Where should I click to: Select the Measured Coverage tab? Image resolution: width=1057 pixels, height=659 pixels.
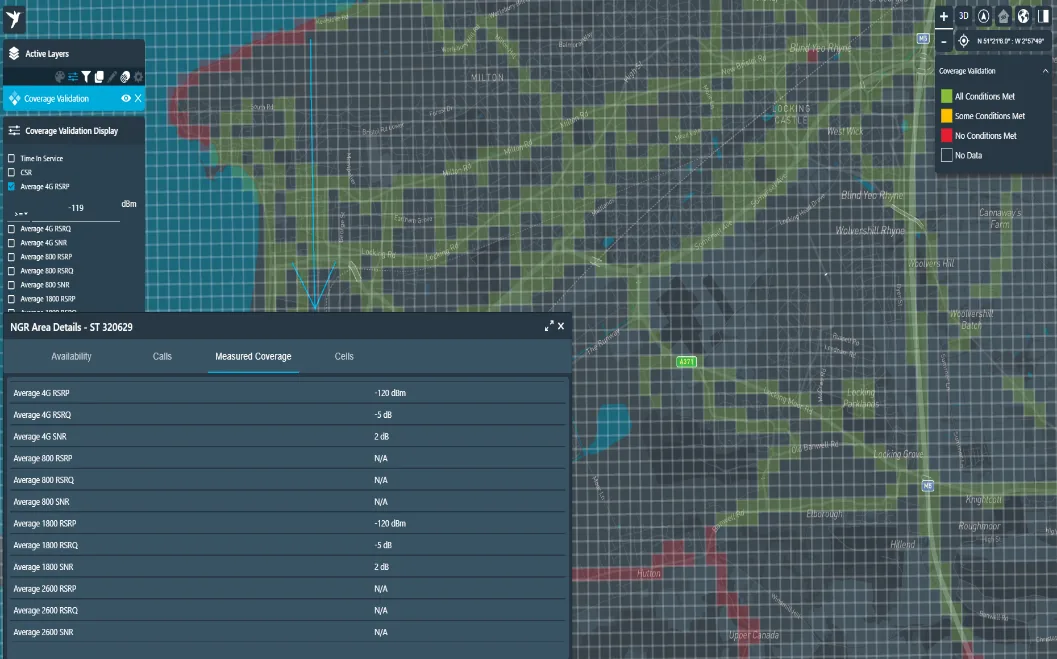(x=253, y=356)
